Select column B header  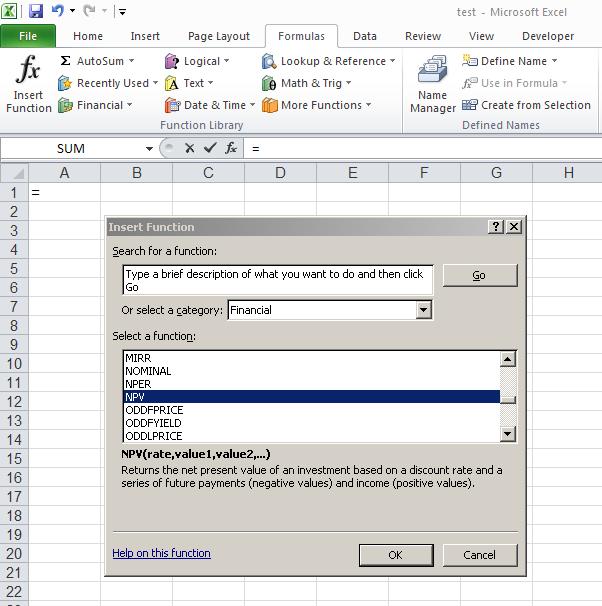point(136,173)
